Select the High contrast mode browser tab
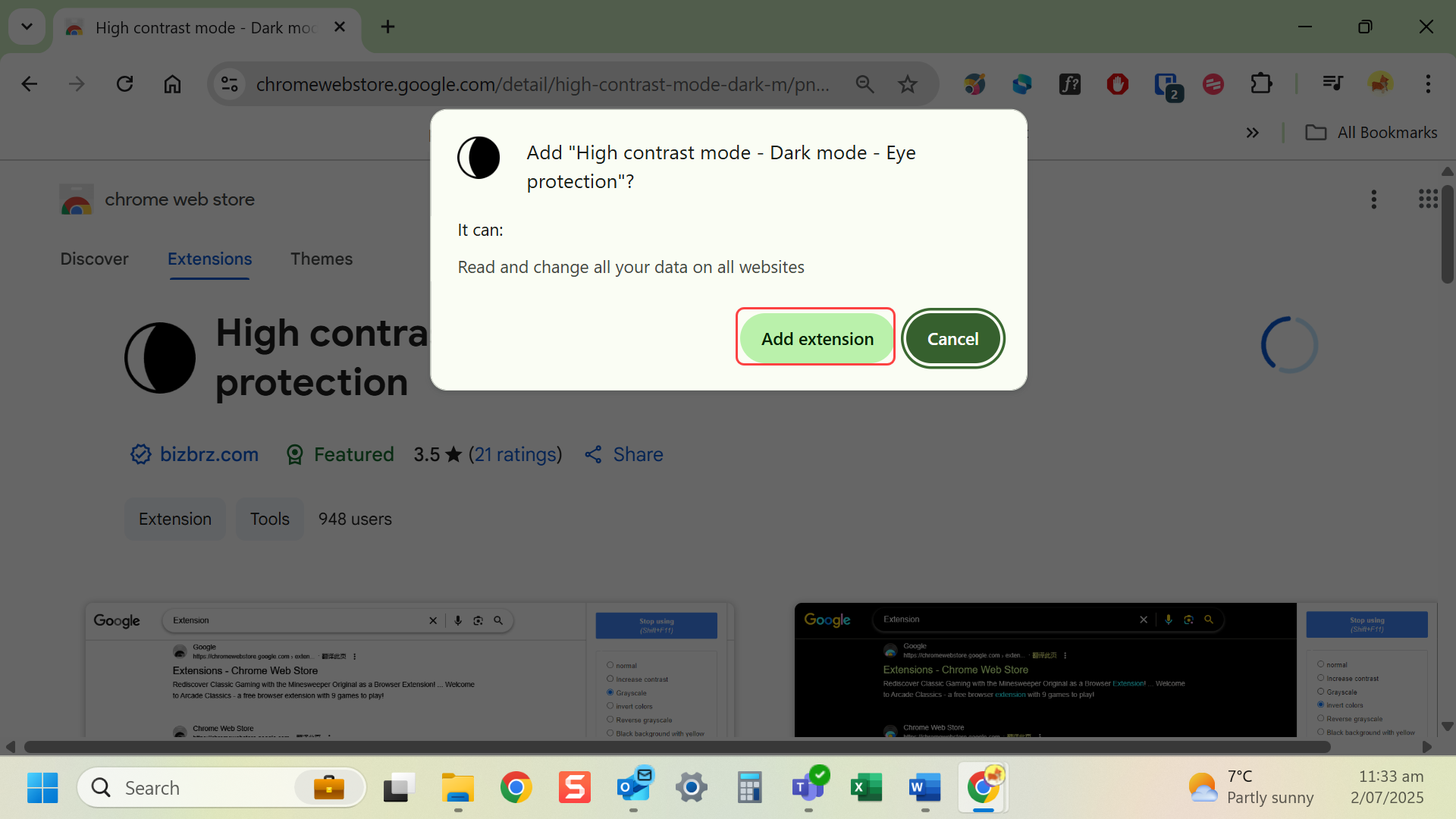Viewport: 1456px width, 819px height. pos(207,28)
